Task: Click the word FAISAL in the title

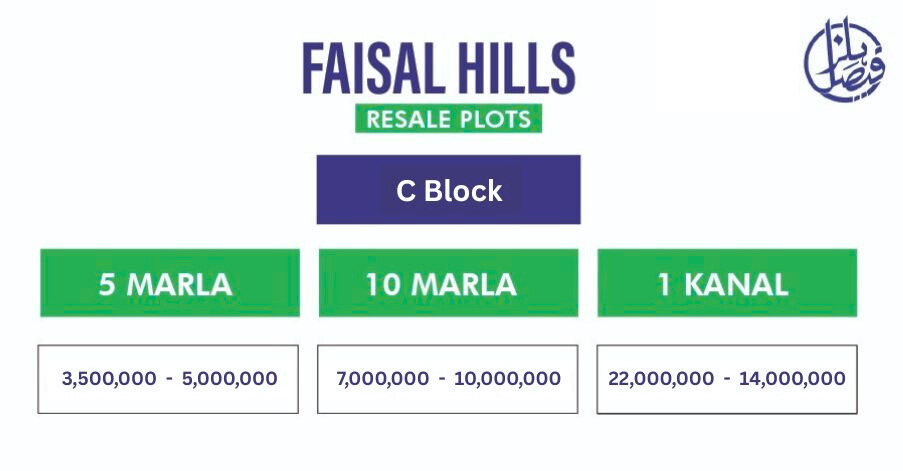Action: [372, 68]
